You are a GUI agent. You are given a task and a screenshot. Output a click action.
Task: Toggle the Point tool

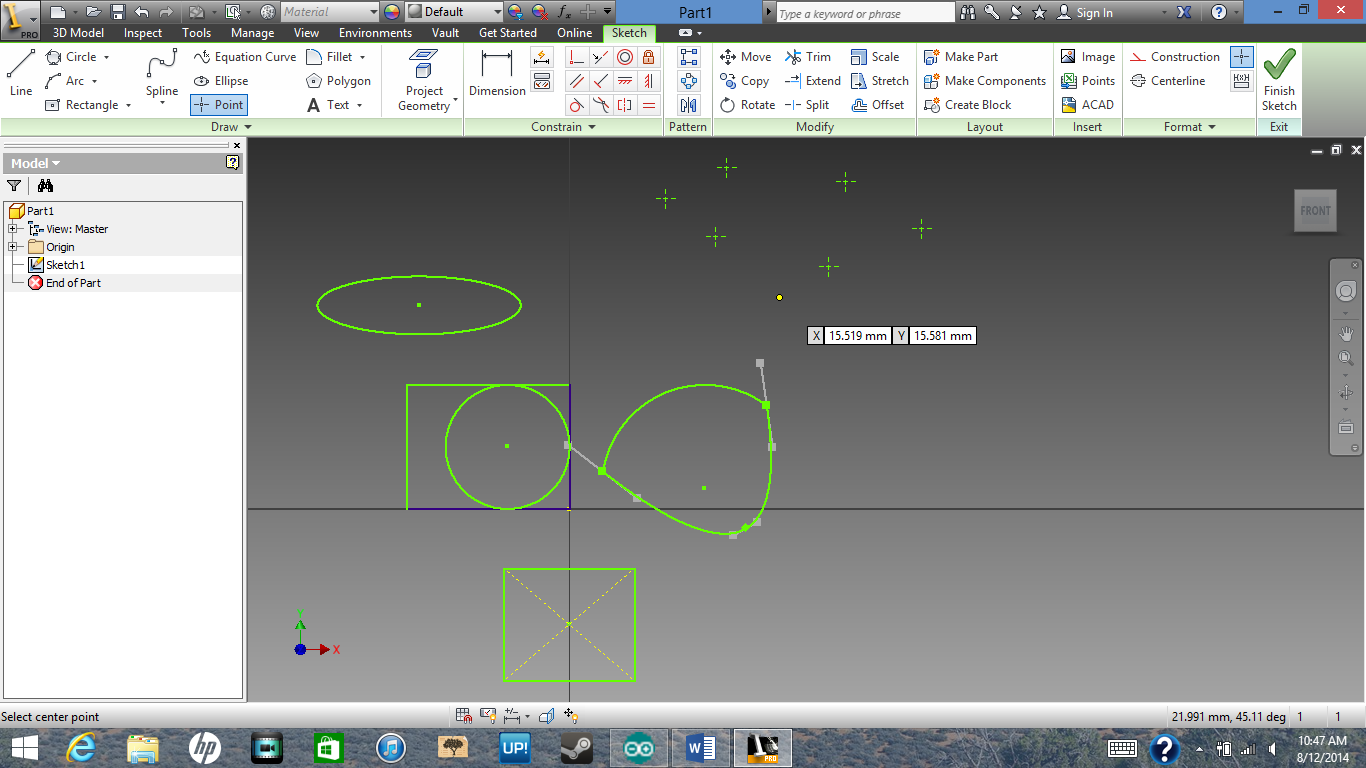[218, 105]
